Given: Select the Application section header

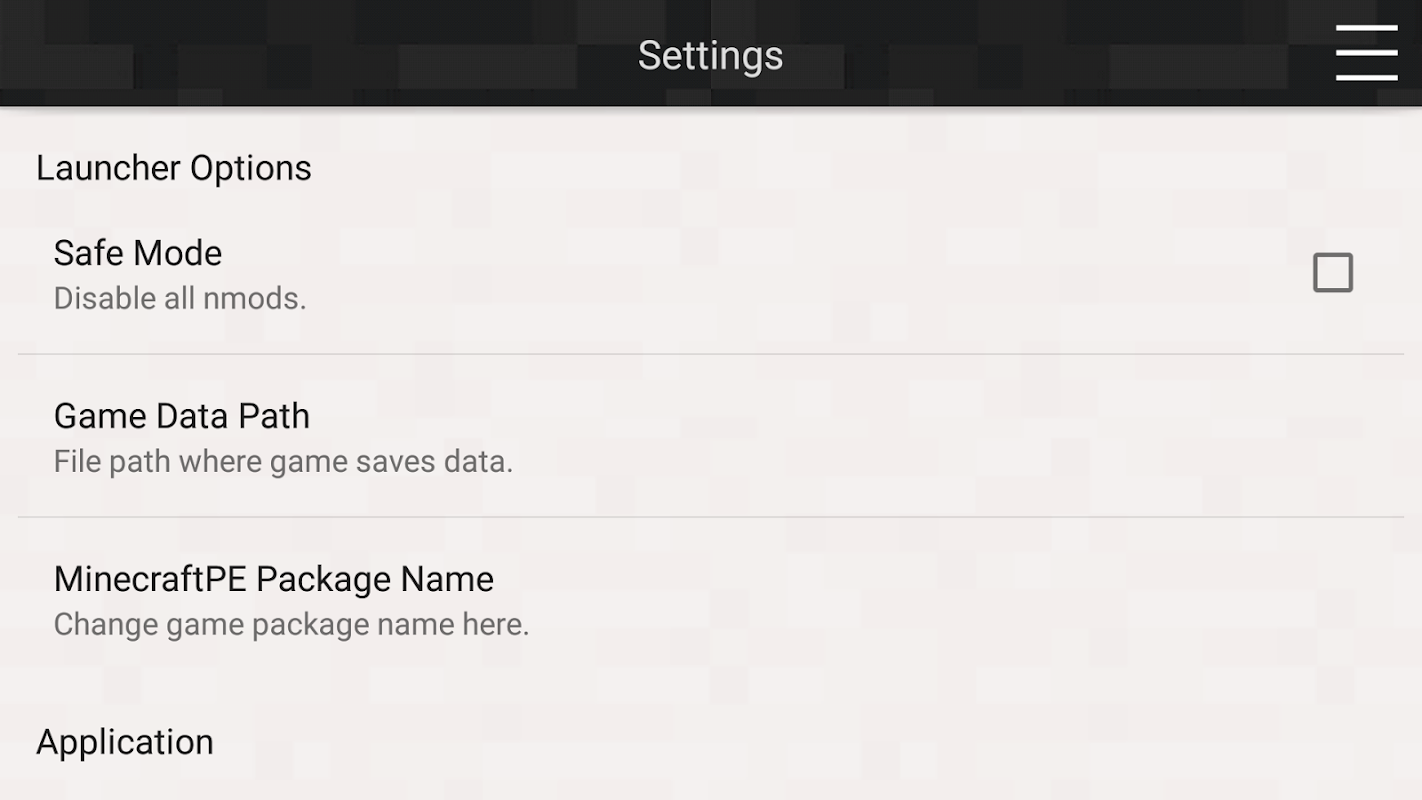Looking at the screenshot, I should click(x=125, y=742).
